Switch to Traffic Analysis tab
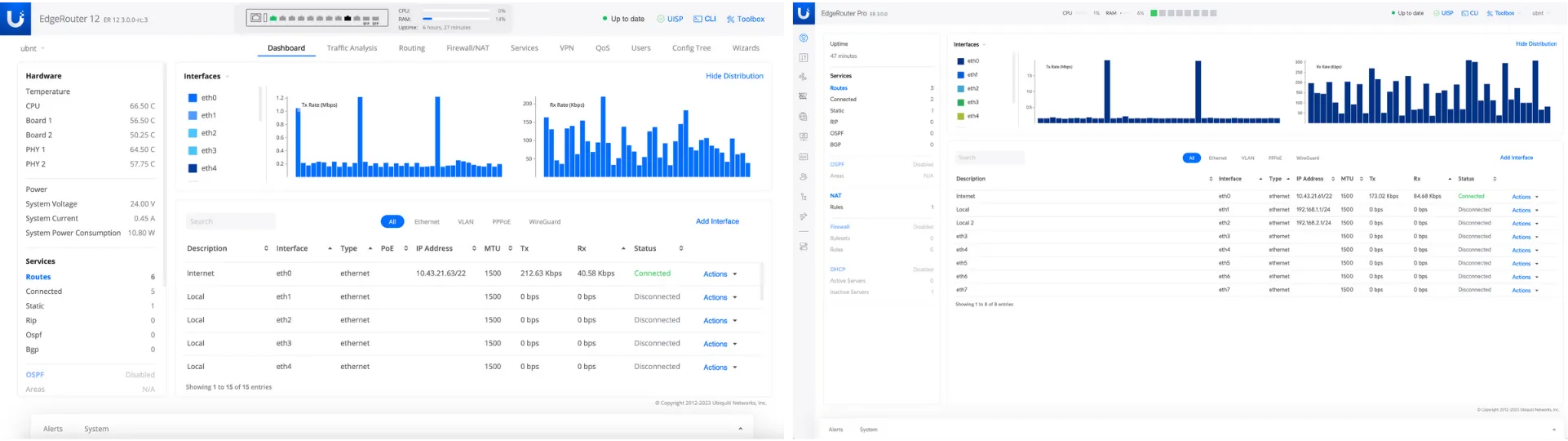Viewport: 1568px width, 441px height. tap(352, 48)
